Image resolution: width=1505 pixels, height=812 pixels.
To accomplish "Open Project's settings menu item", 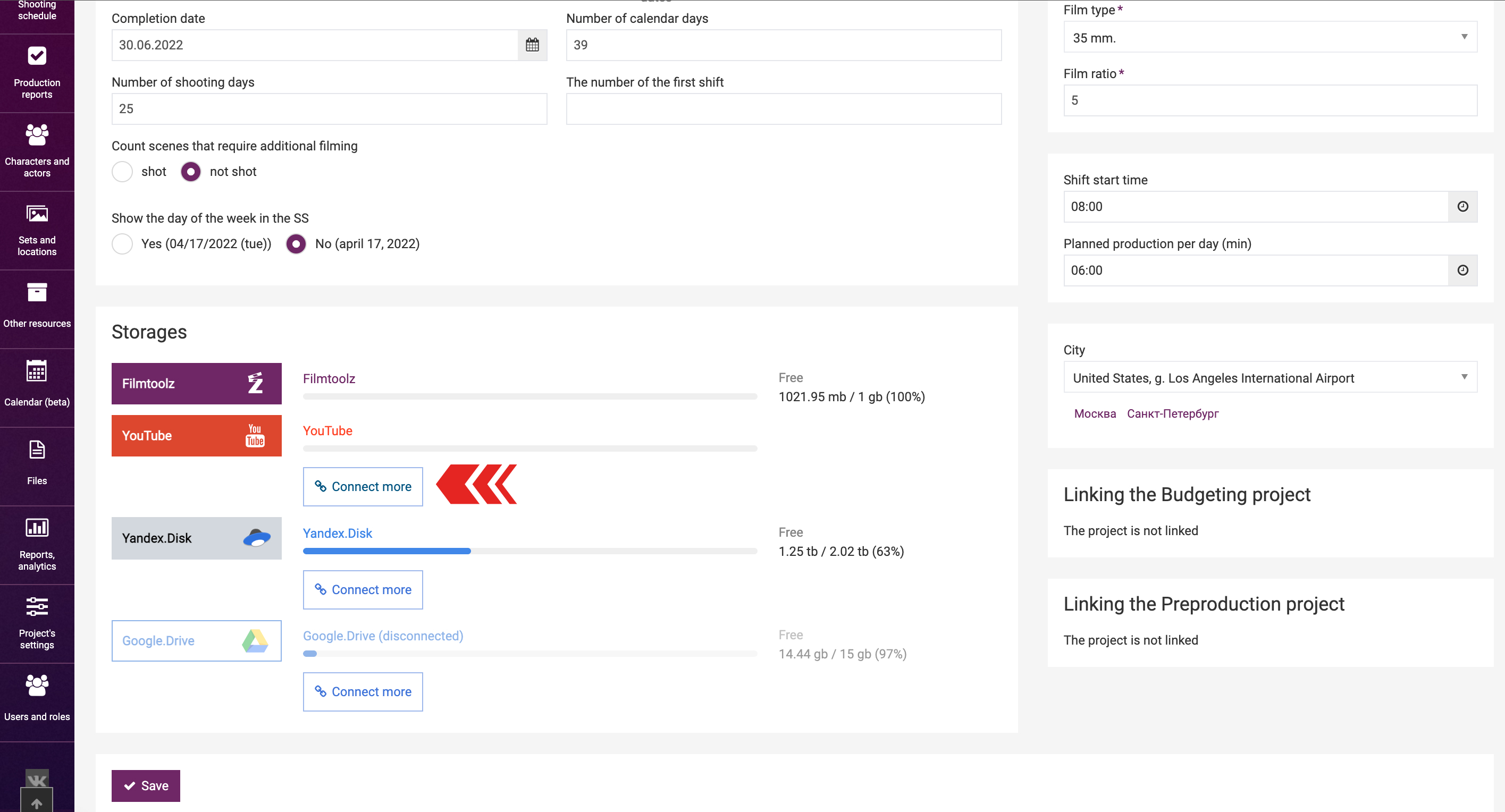I will tap(37, 623).
